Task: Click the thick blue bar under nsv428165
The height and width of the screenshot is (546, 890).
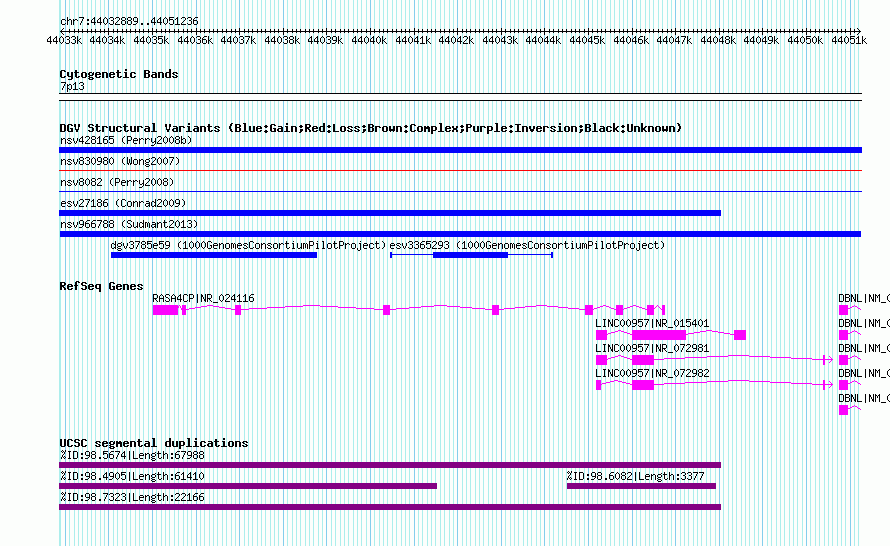Action: tap(460, 150)
